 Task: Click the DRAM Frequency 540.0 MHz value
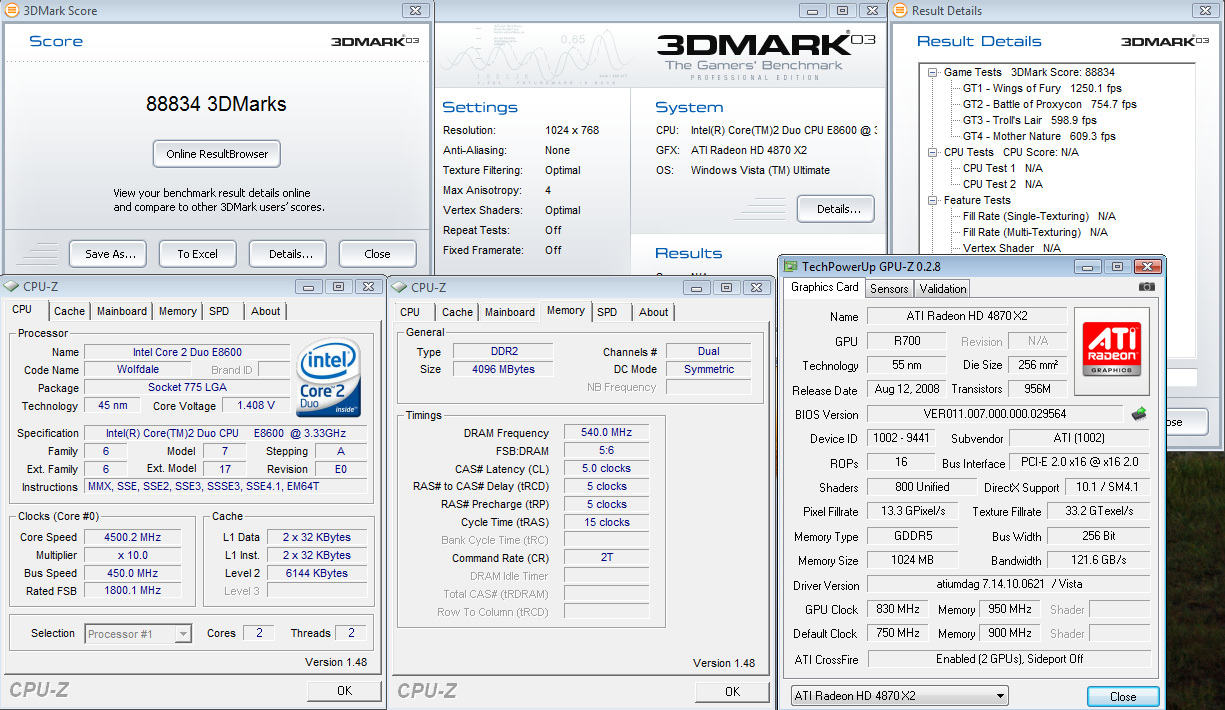point(606,433)
